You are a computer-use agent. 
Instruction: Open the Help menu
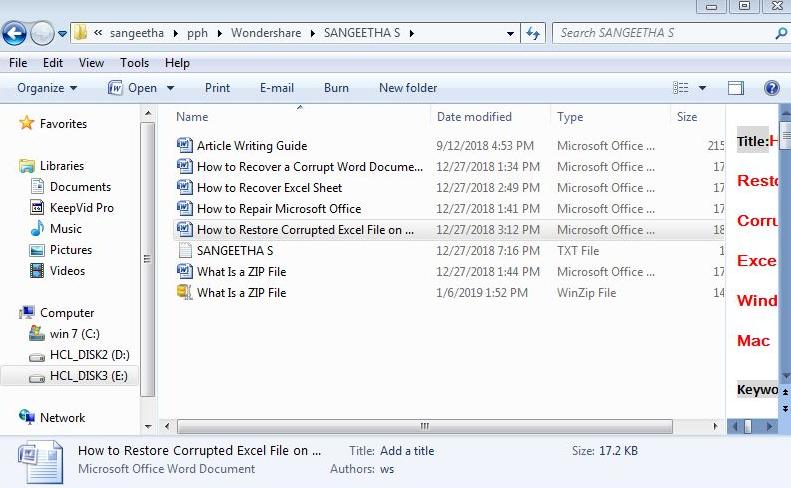pos(177,63)
